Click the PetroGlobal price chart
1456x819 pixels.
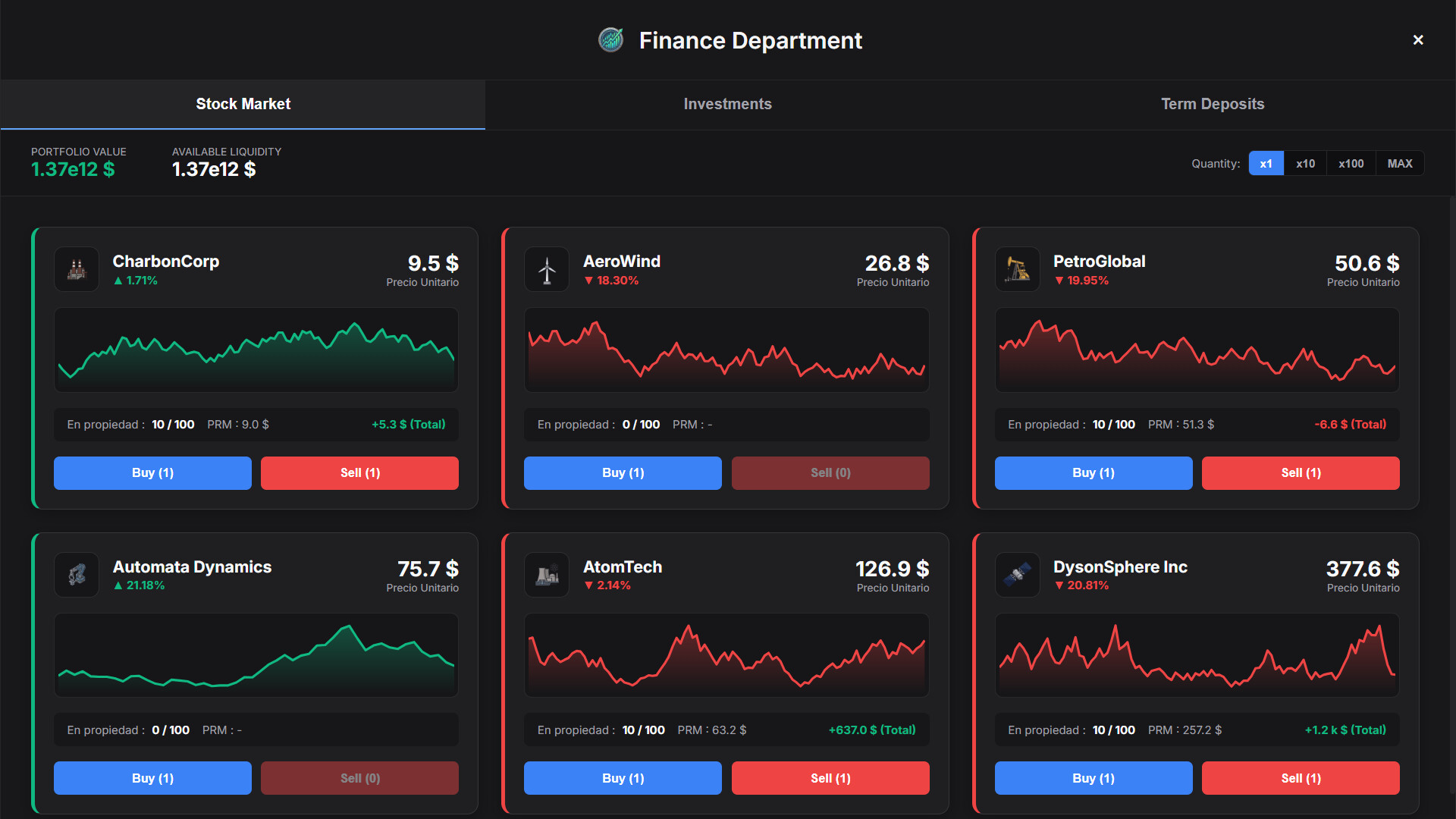(x=1197, y=350)
